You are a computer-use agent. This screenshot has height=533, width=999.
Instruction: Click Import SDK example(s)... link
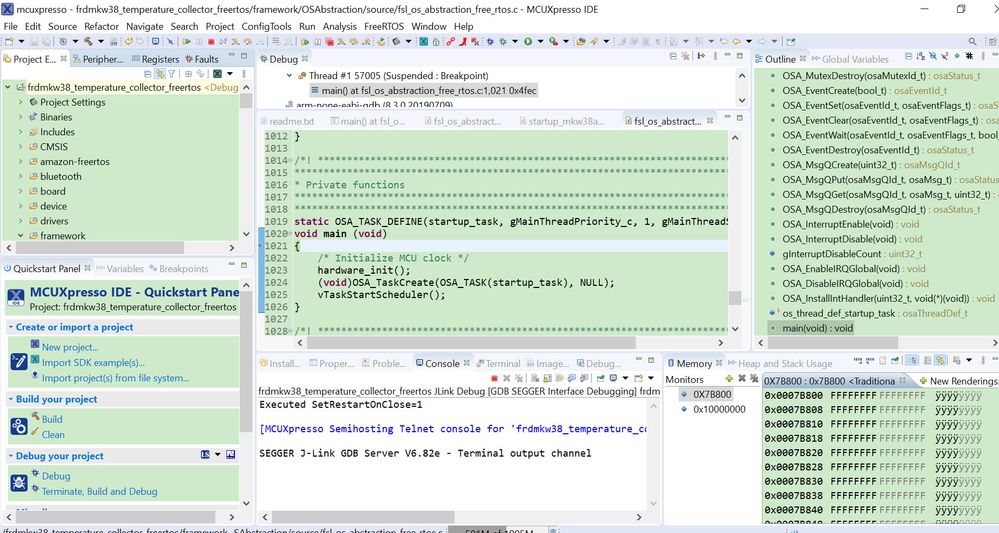[x=93, y=362]
